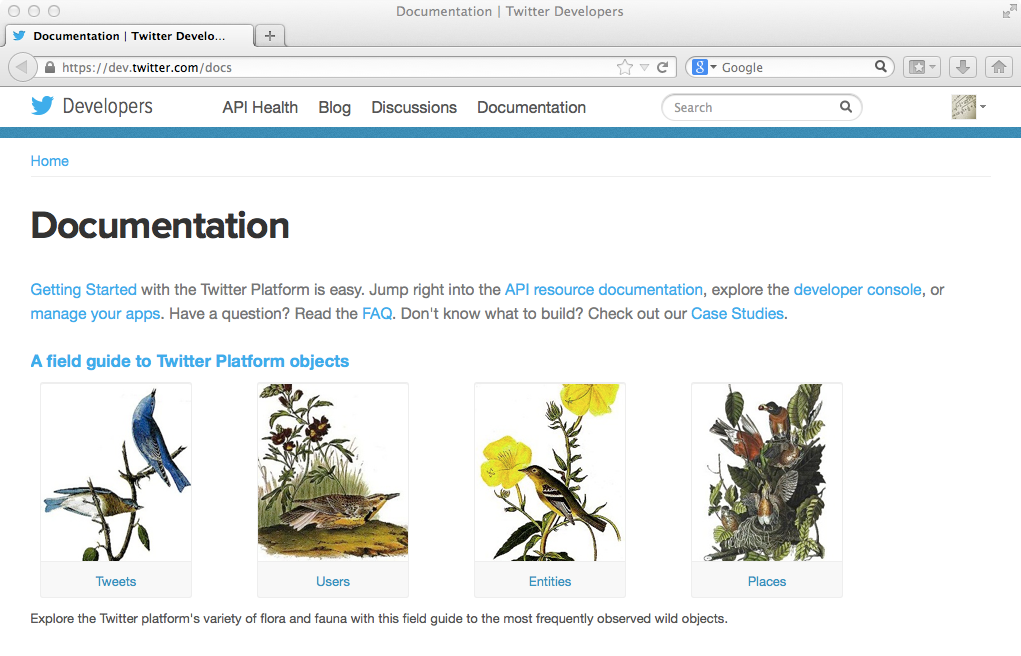Follow the Home breadcrumb link
Viewport: 1021px width, 656px height.
(49, 161)
